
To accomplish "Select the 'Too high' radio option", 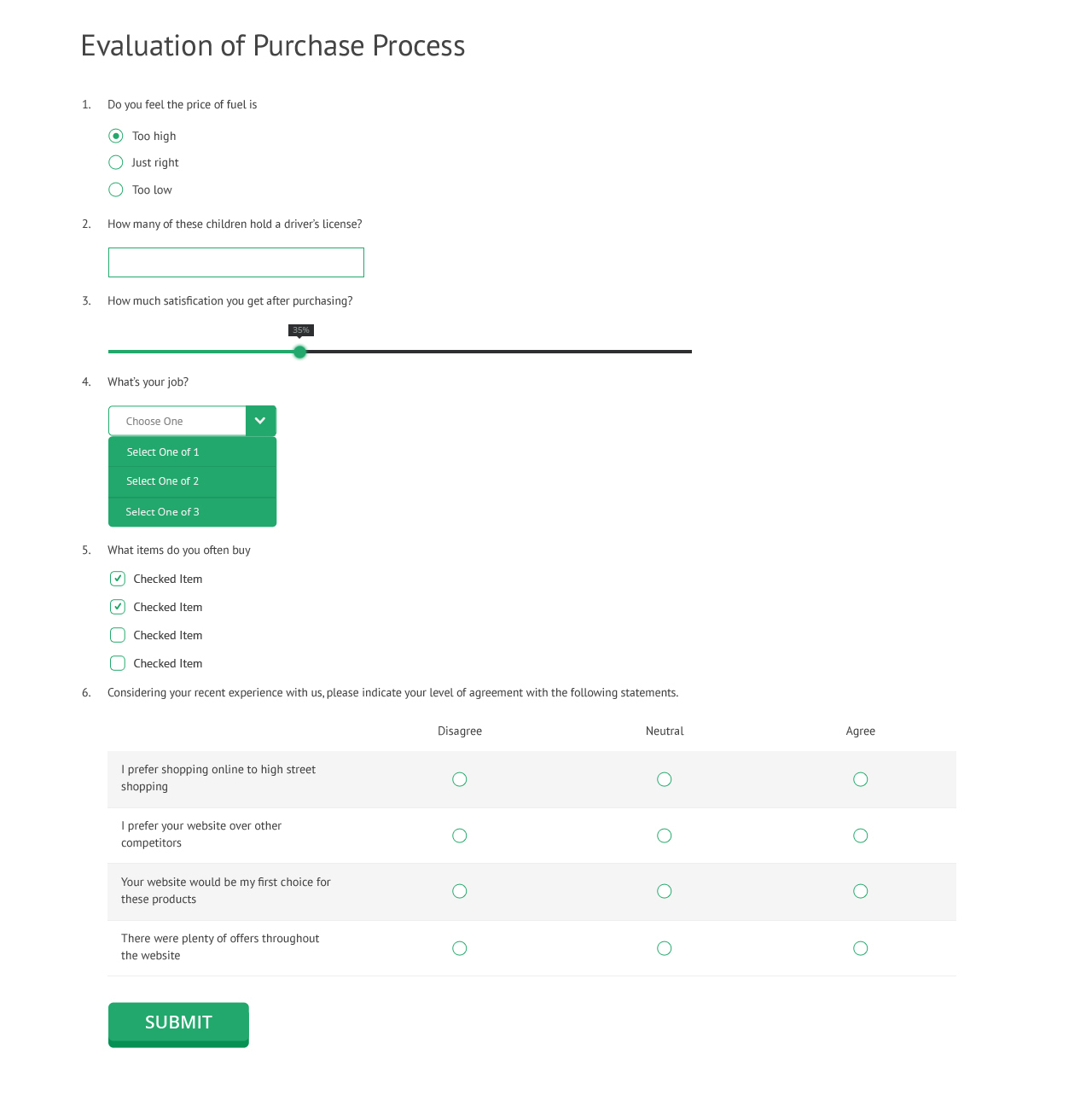I will (116, 136).
